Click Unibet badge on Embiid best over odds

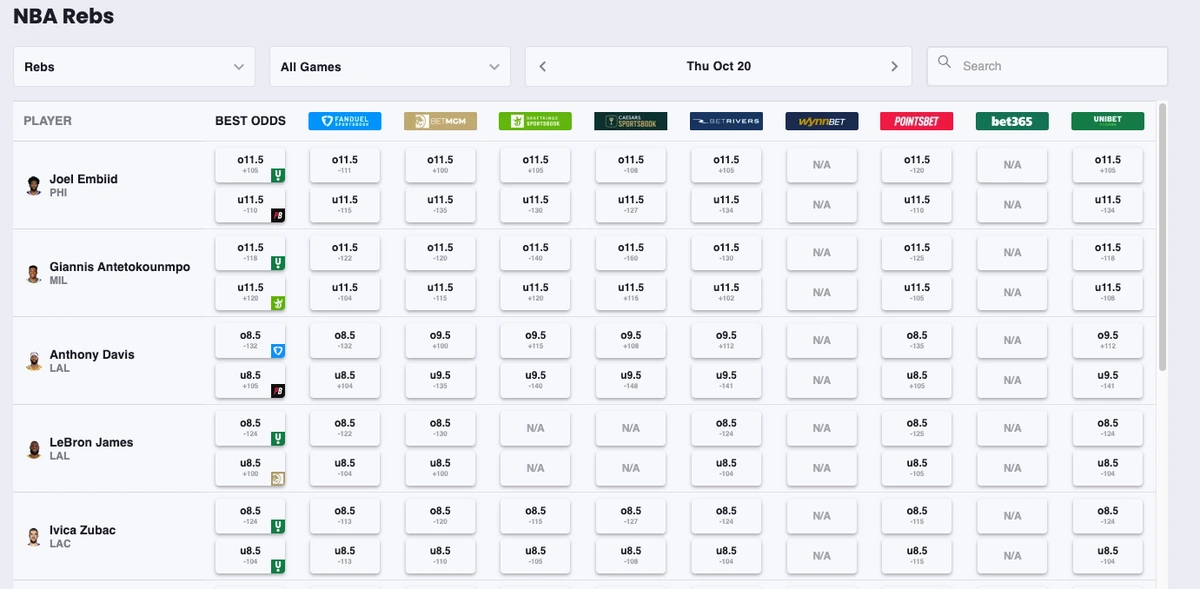tap(278, 175)
